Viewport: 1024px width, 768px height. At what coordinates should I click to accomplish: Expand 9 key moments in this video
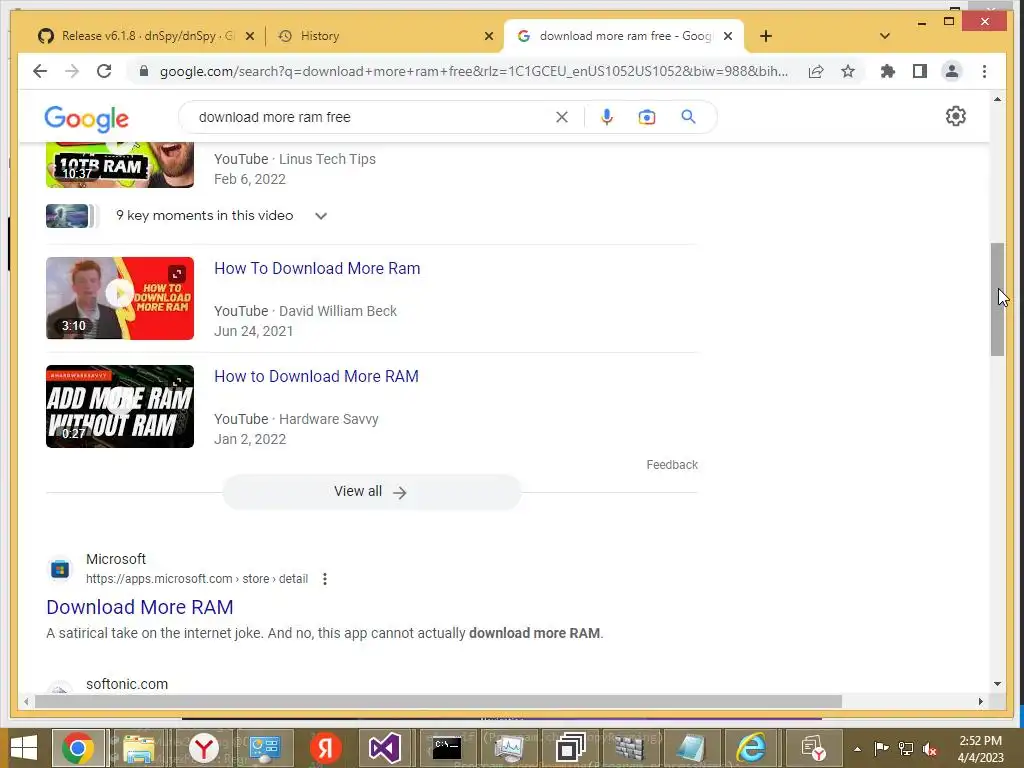321,216
